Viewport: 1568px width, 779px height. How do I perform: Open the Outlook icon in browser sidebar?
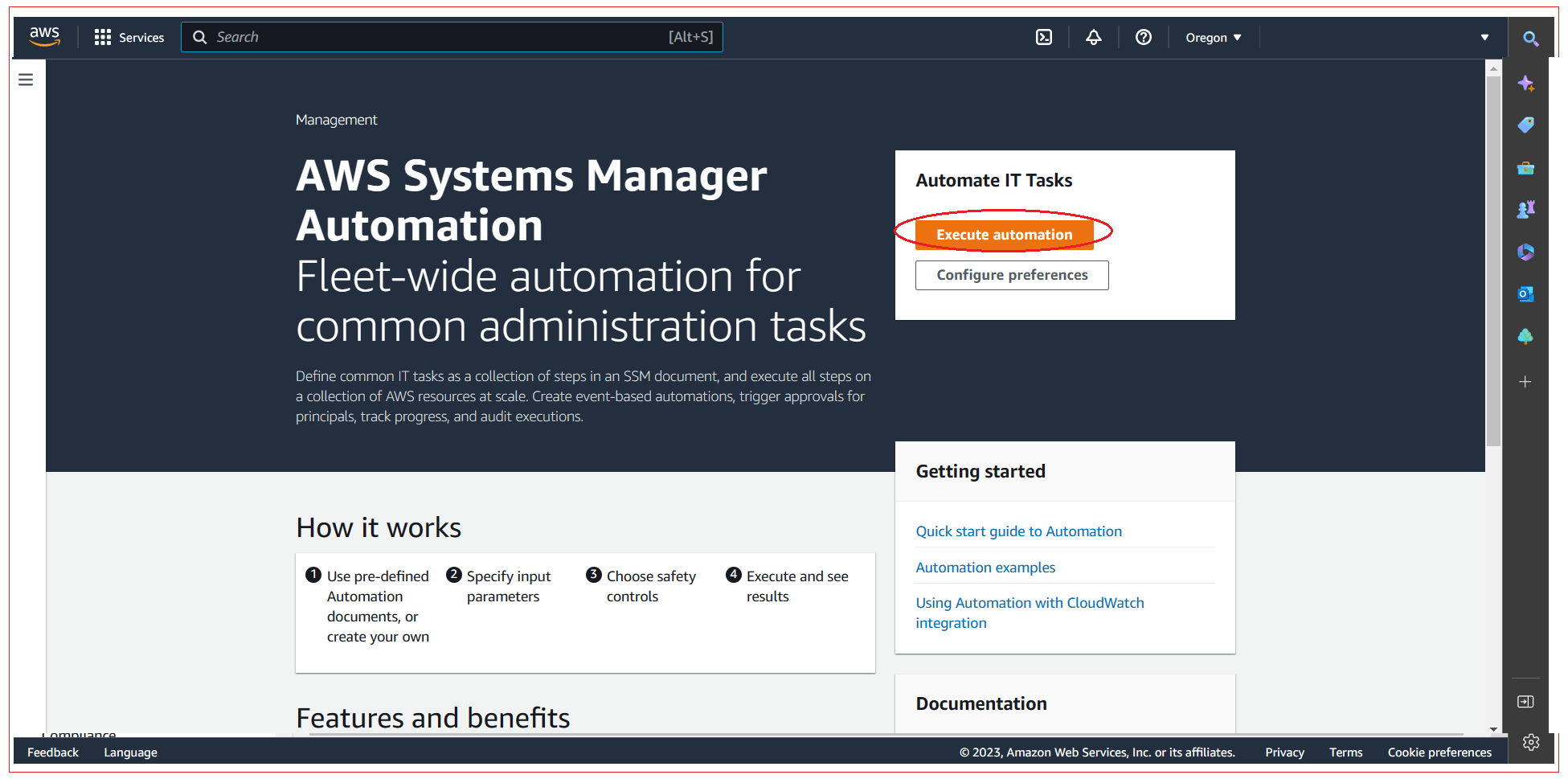pos(1525,294)
